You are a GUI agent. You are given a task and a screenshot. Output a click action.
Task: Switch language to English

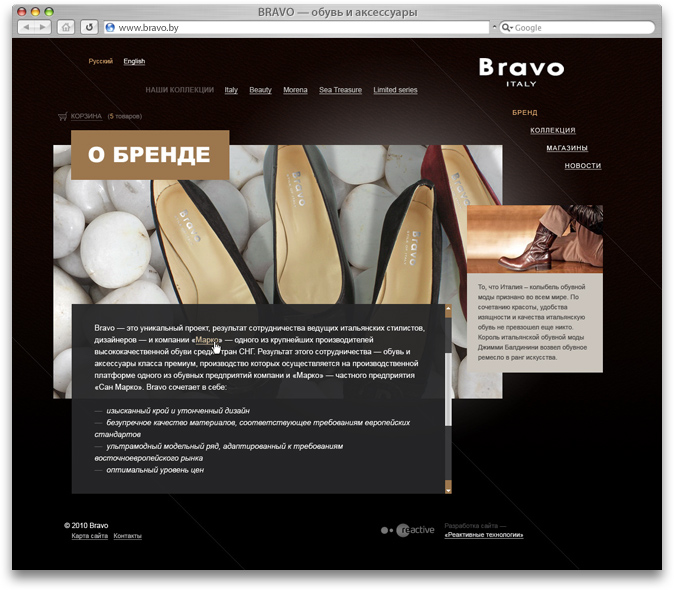(134, 61)
